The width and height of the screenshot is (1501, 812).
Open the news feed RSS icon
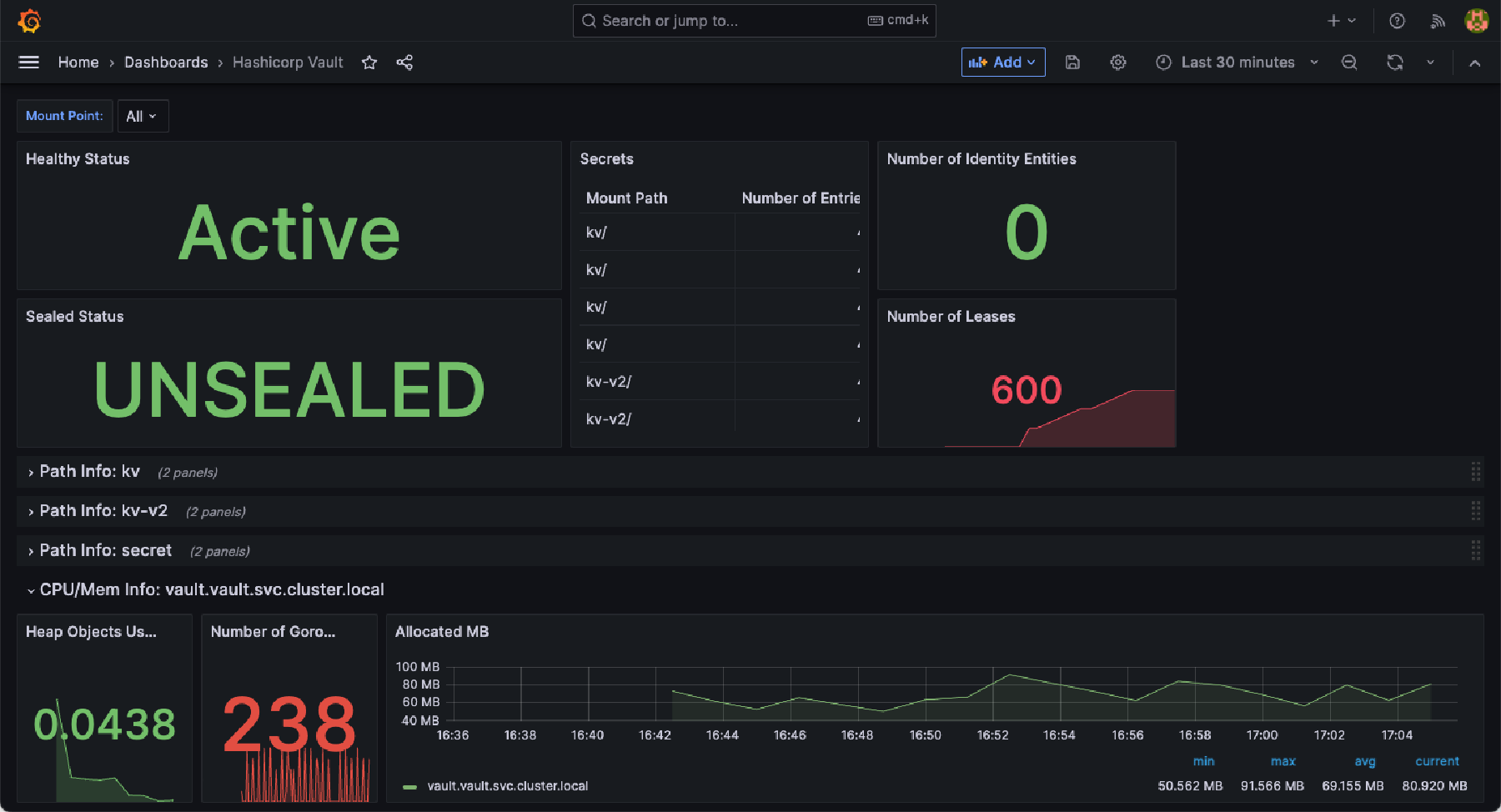(x=1438, y=21)
